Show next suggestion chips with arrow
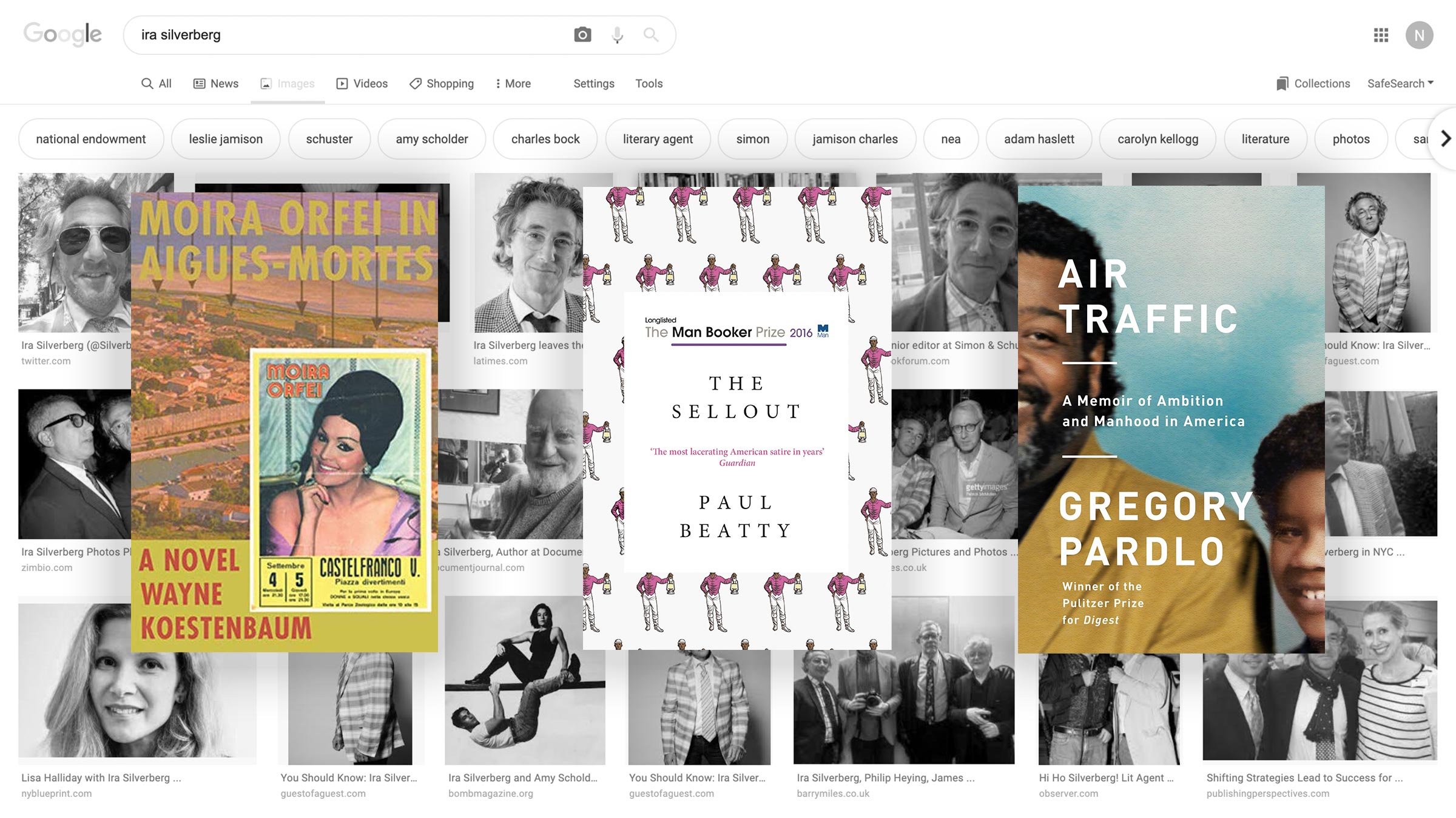 tap(1446, 139)
